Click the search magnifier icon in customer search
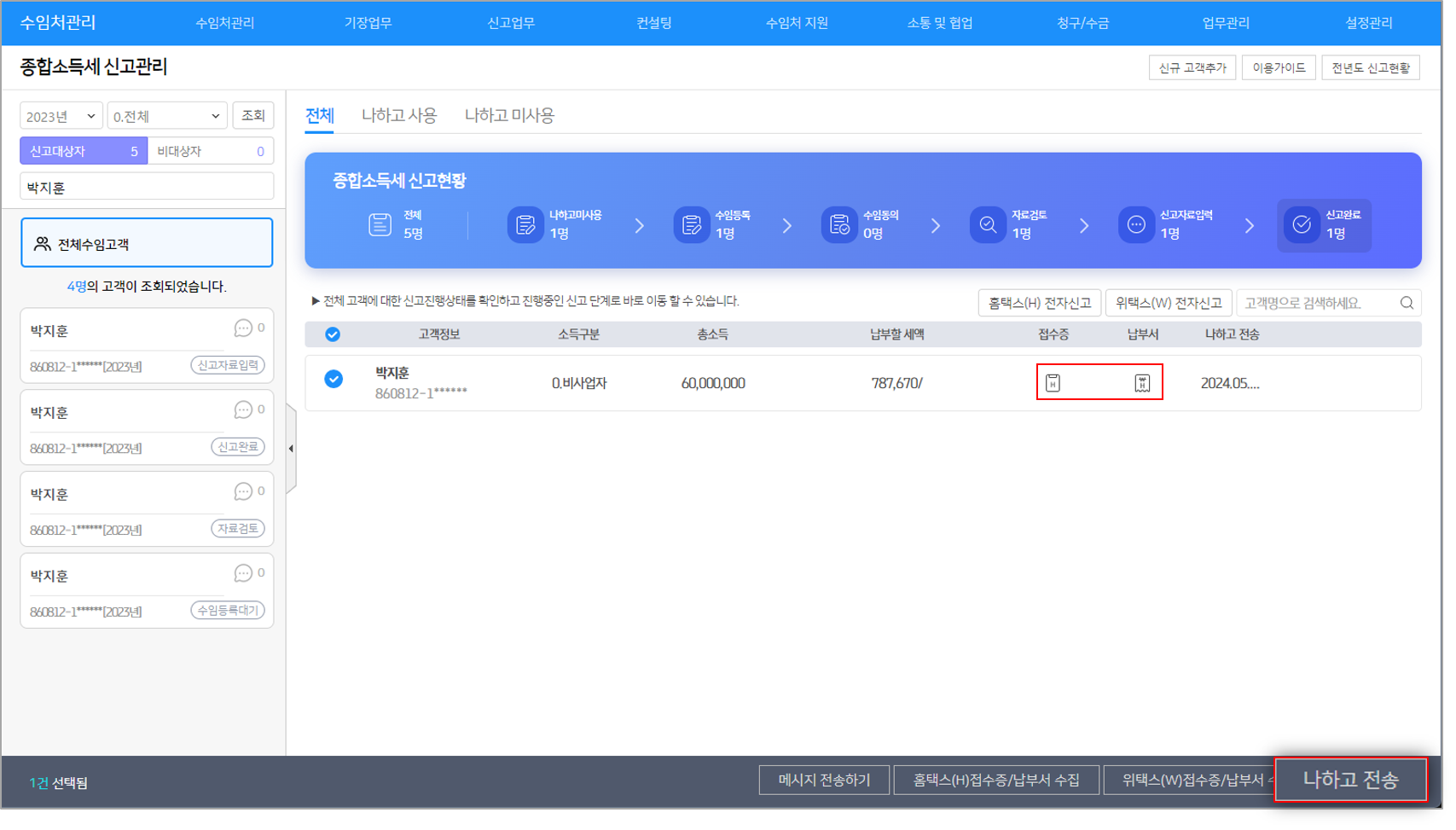Image resolution: width=1456 pixels, height=830 pixels. (1407, 303)
